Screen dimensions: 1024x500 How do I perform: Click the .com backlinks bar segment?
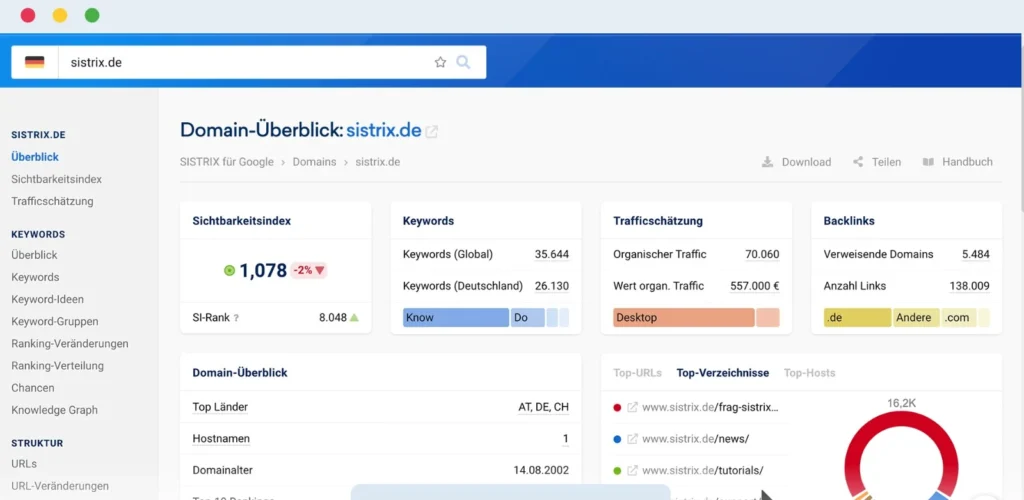click(x=959, y=318)
